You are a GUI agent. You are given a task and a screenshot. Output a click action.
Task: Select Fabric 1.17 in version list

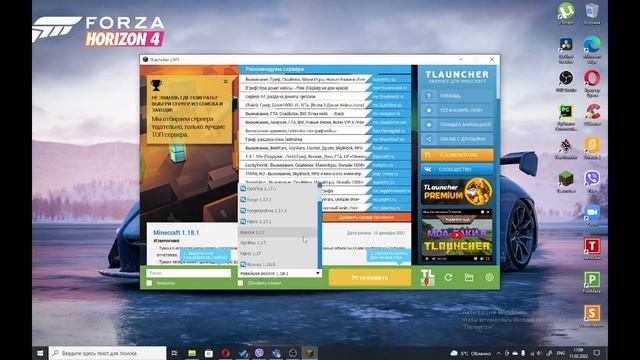[277, 253]
